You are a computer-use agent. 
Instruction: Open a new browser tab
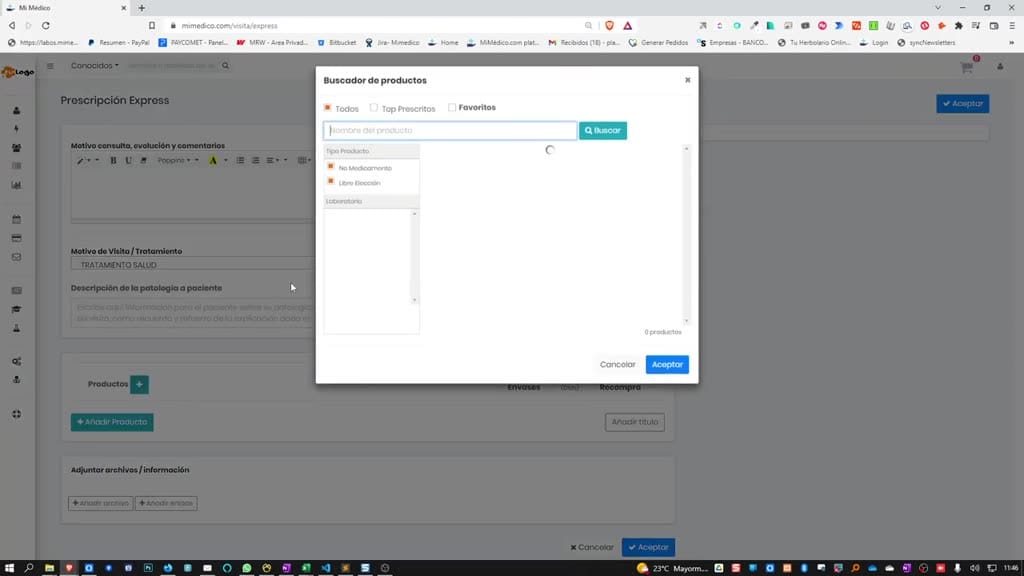point(142,8)
